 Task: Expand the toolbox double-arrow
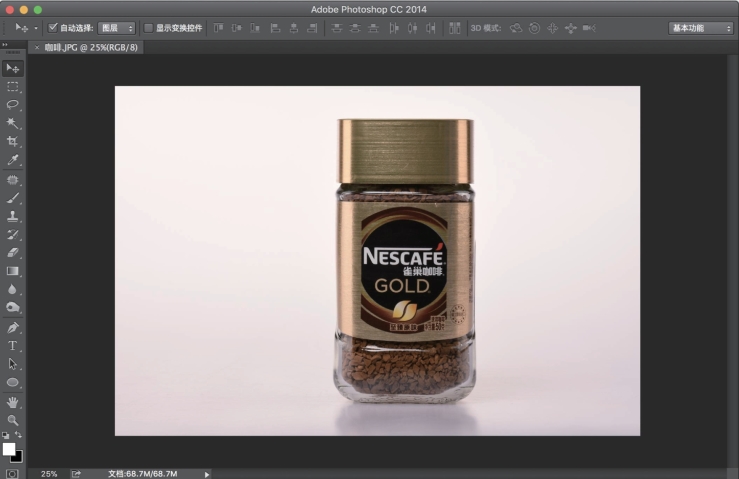tap(5, 45)
